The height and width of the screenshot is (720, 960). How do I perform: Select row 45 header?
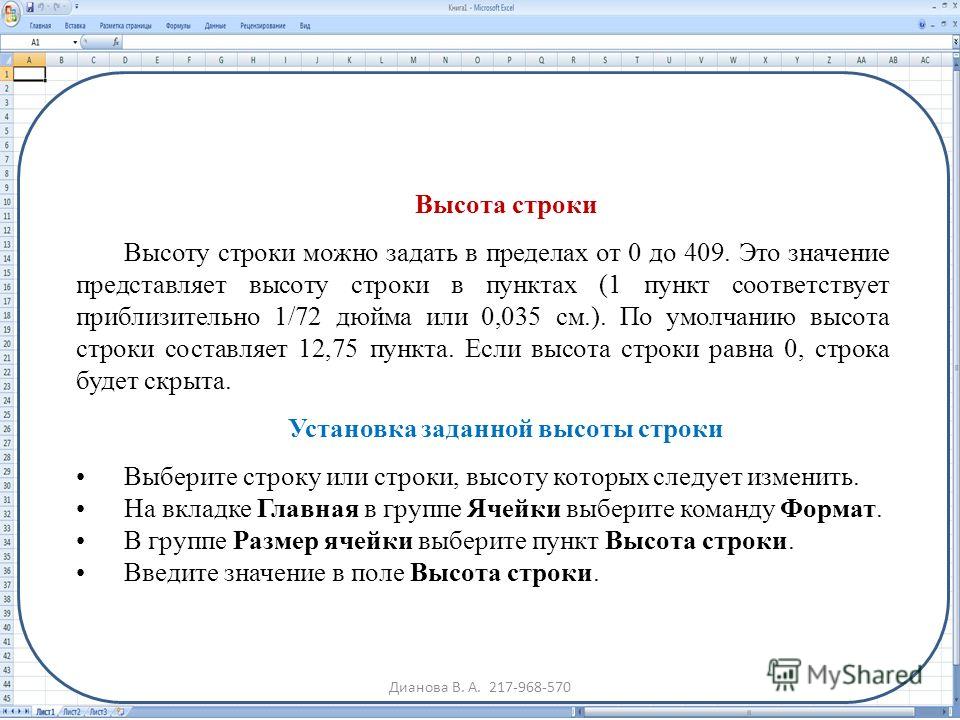click(x=6, y=699)
